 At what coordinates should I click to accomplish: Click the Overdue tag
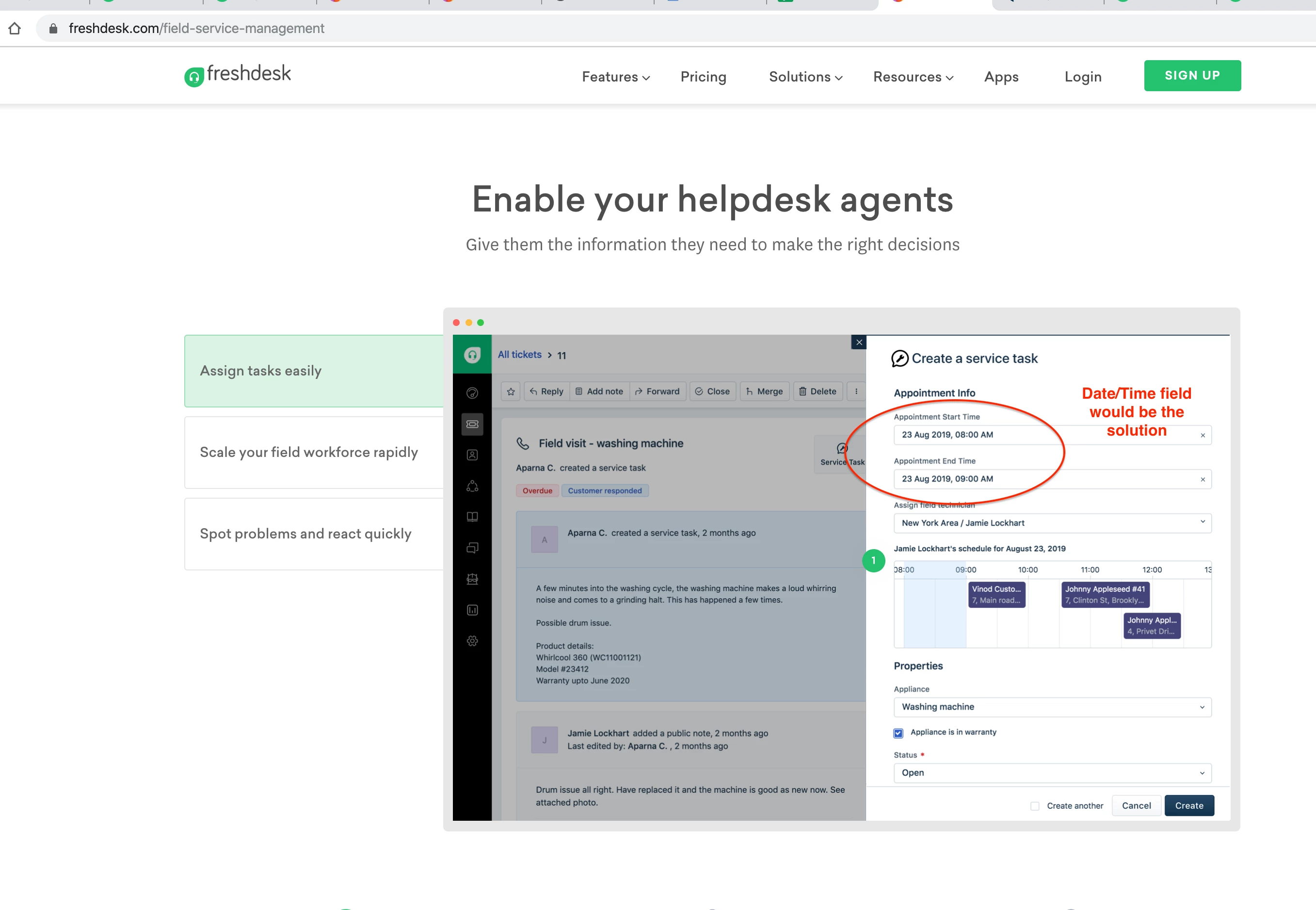(x=537, y=490)
